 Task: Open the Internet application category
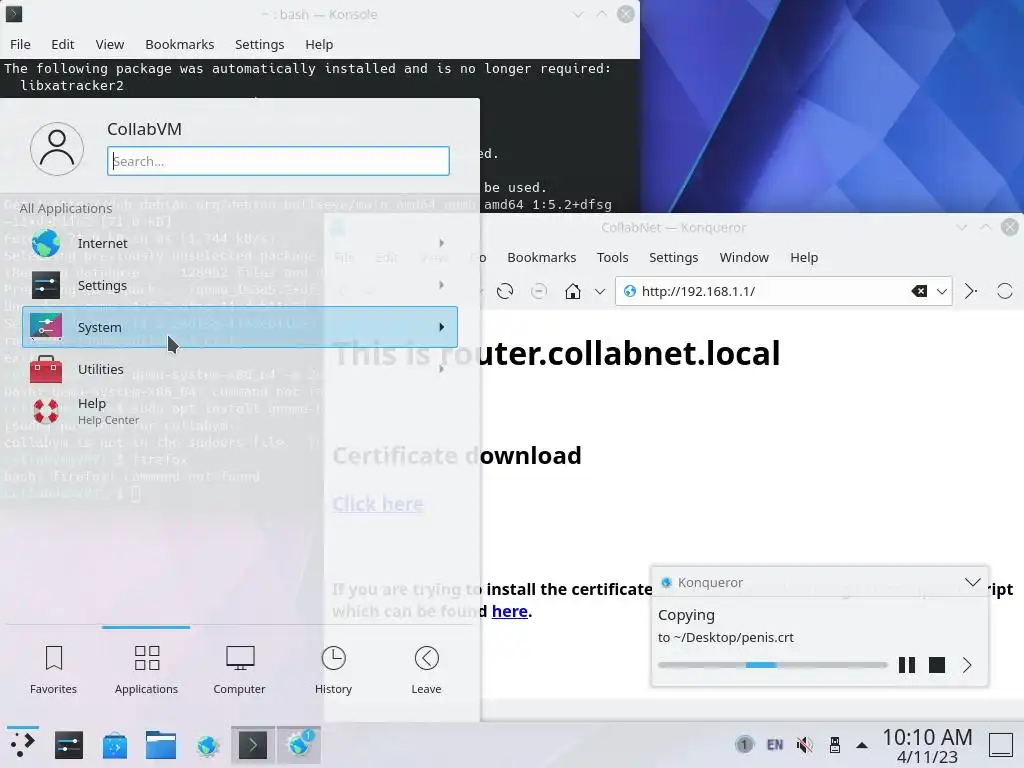239,243
